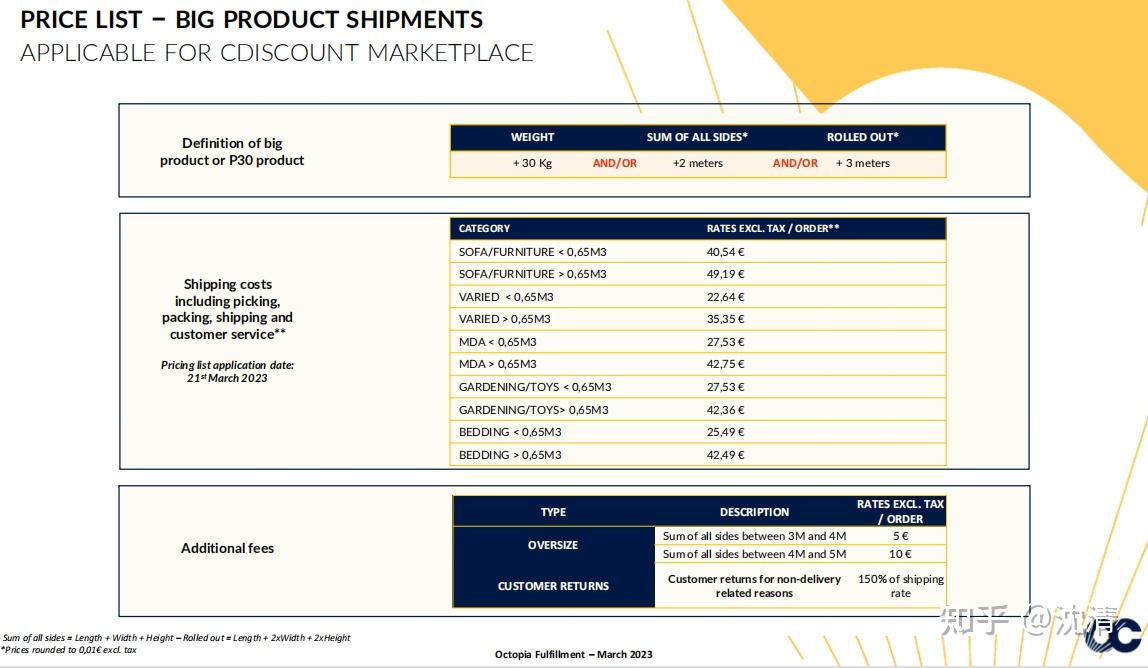Click the MDA > 0,65M3 category
Screen dimensions: 1148x668
pyautogui.click(x=497, y=364)
